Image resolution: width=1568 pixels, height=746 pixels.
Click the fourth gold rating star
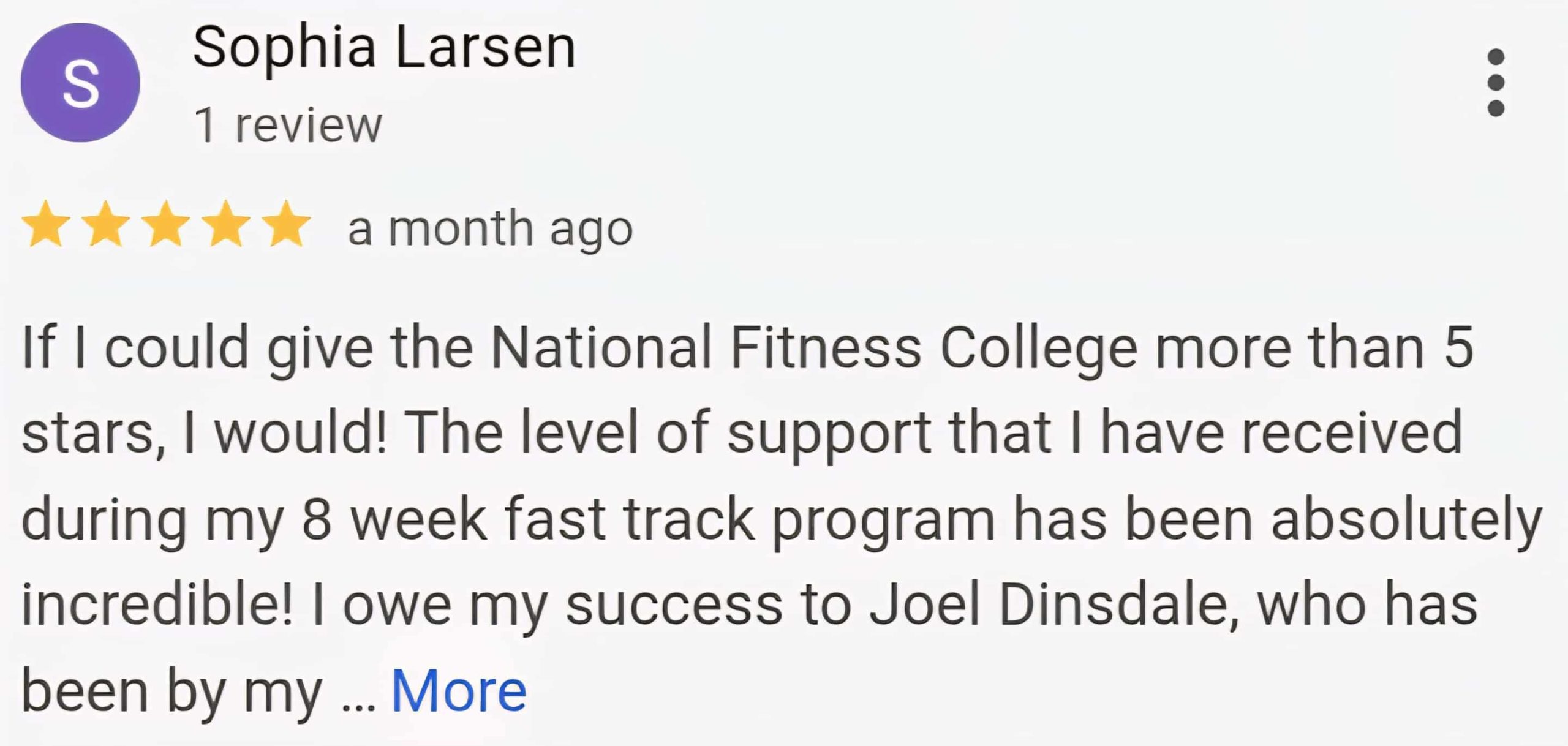coord(226,225)
